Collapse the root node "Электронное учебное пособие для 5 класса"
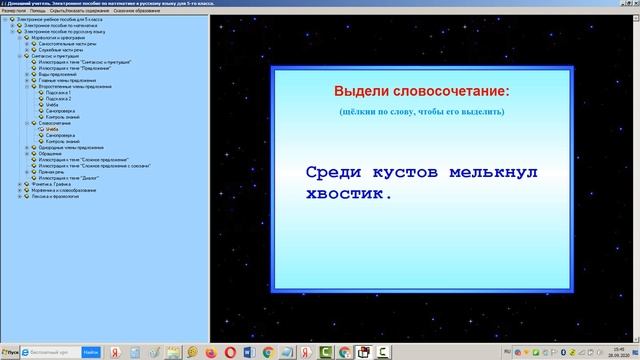 (x=5, y=19)
